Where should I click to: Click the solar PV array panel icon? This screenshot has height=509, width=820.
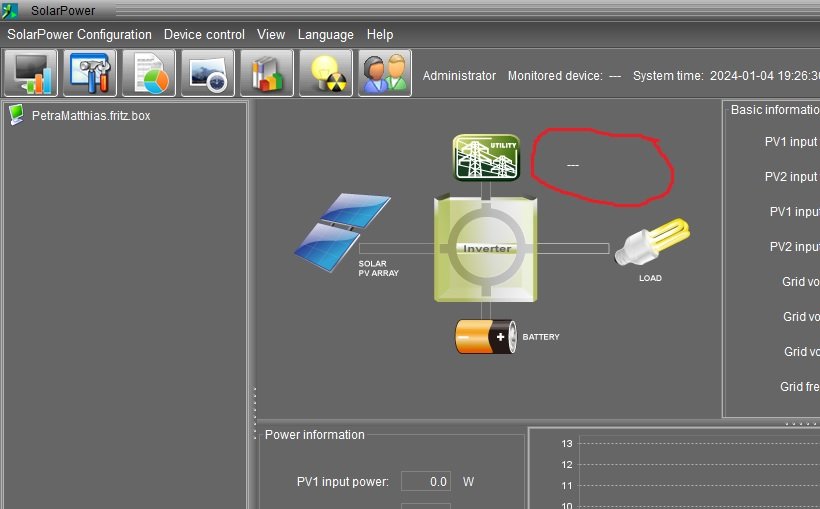tap(328, 228)
